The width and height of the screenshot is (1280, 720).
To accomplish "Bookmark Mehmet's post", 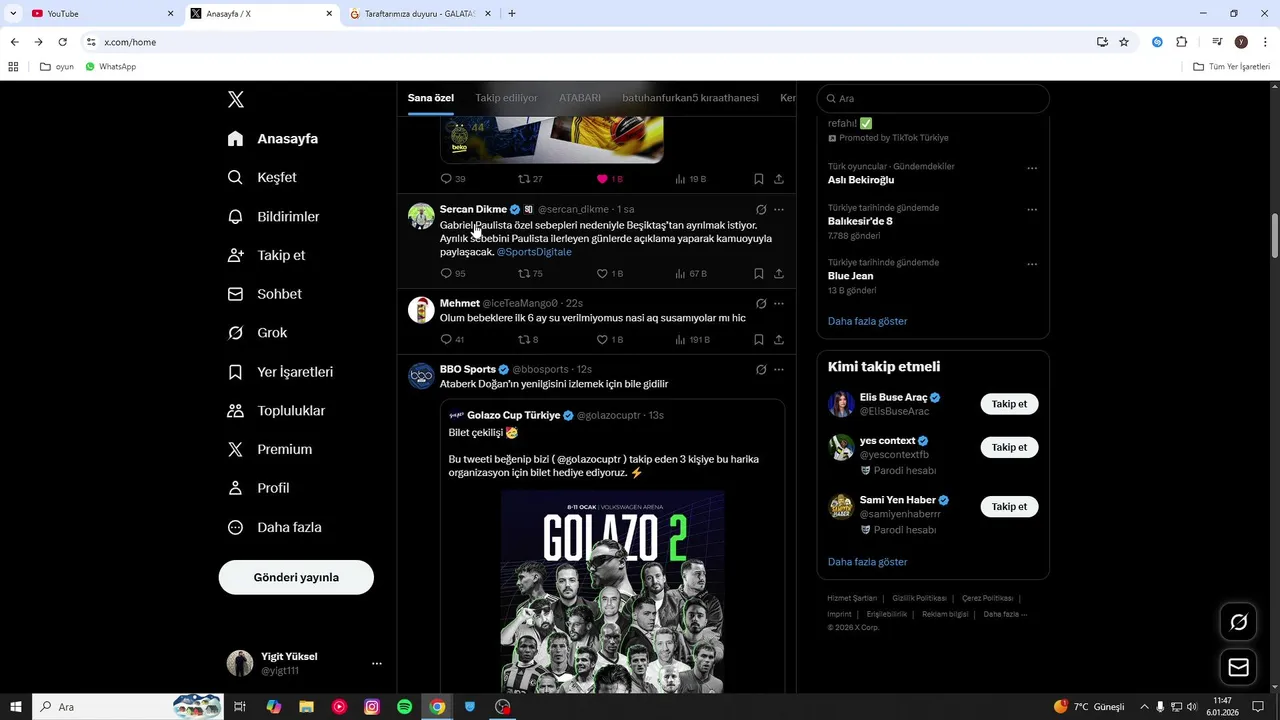I will tap(758, 339).
